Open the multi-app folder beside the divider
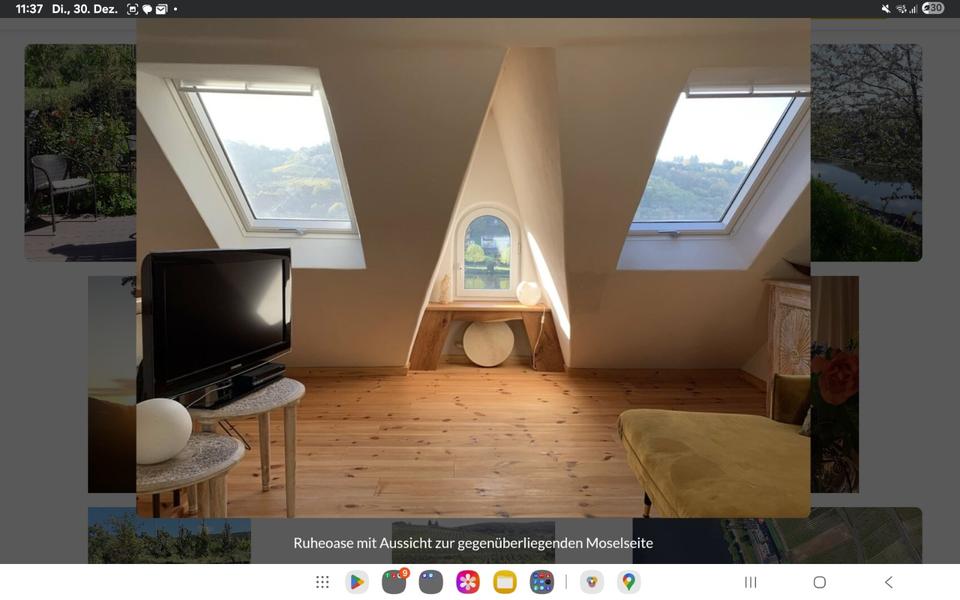 point(542,582)
